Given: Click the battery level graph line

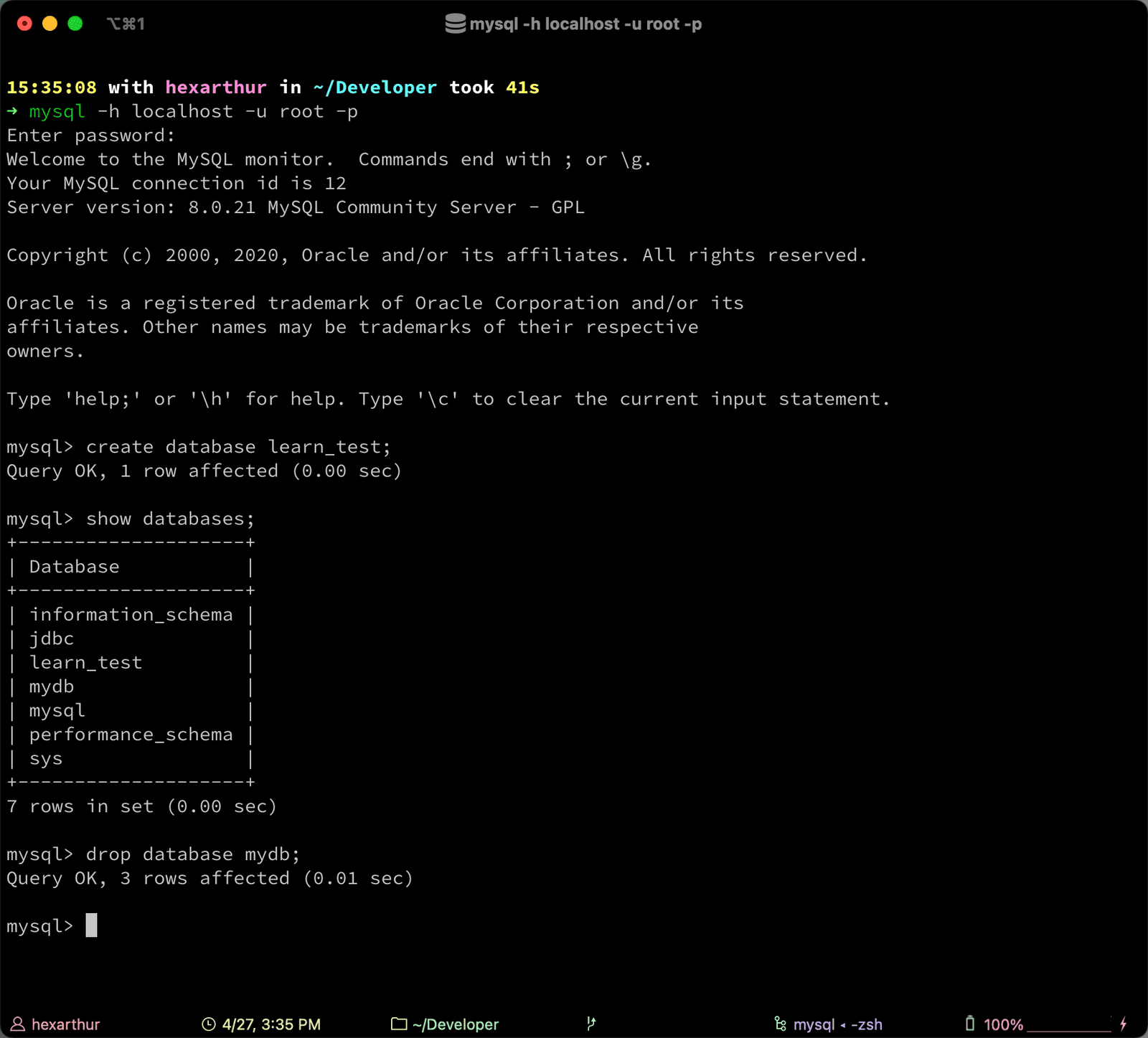Looking at the screenshot, I should (x=1069, y=1029).
